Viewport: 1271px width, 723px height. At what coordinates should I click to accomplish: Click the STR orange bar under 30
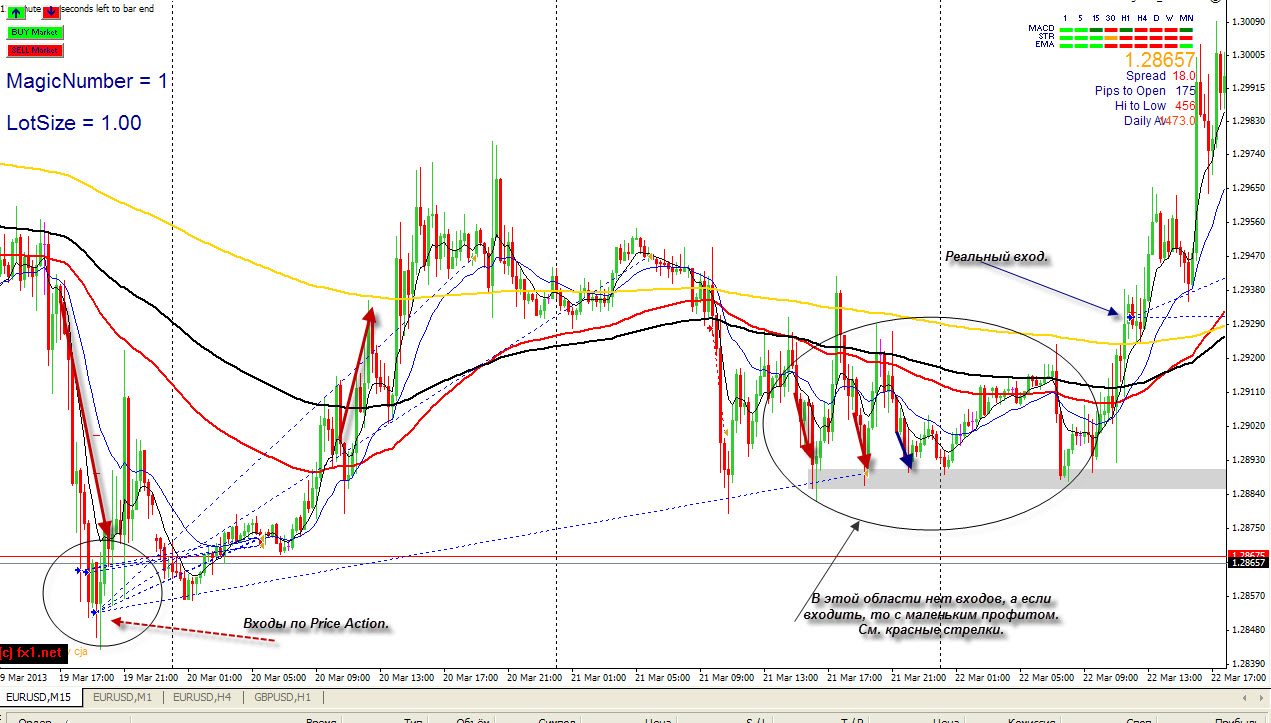(x=1111, y=38)
